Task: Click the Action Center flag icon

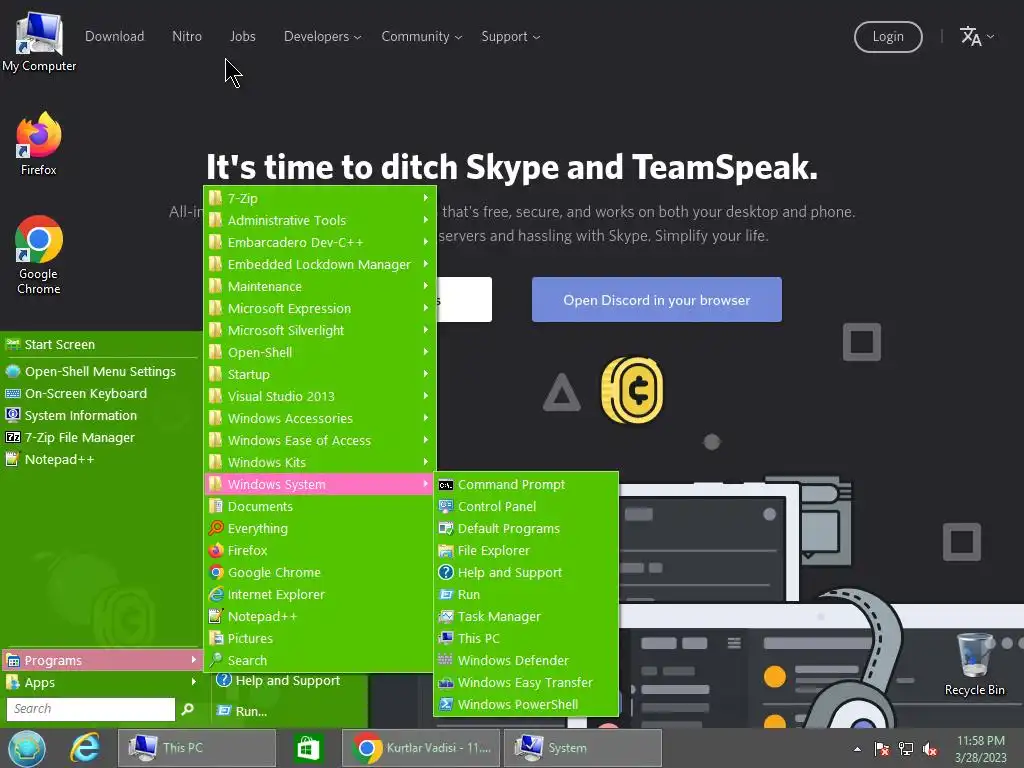Action: point(882,749)
